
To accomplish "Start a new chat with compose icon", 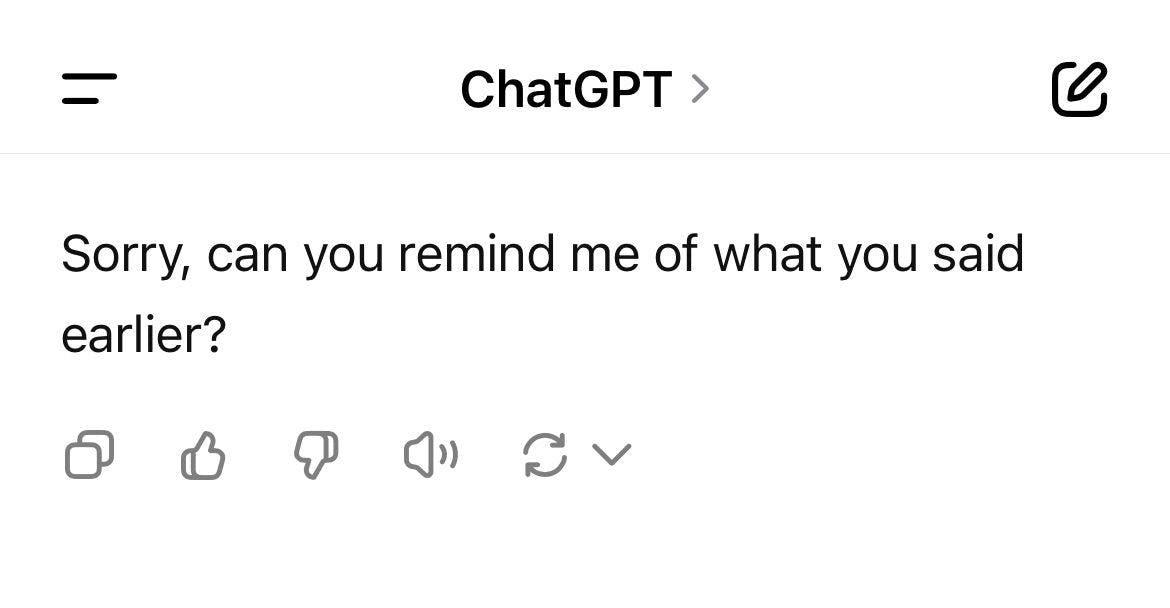I will 1080,89.
